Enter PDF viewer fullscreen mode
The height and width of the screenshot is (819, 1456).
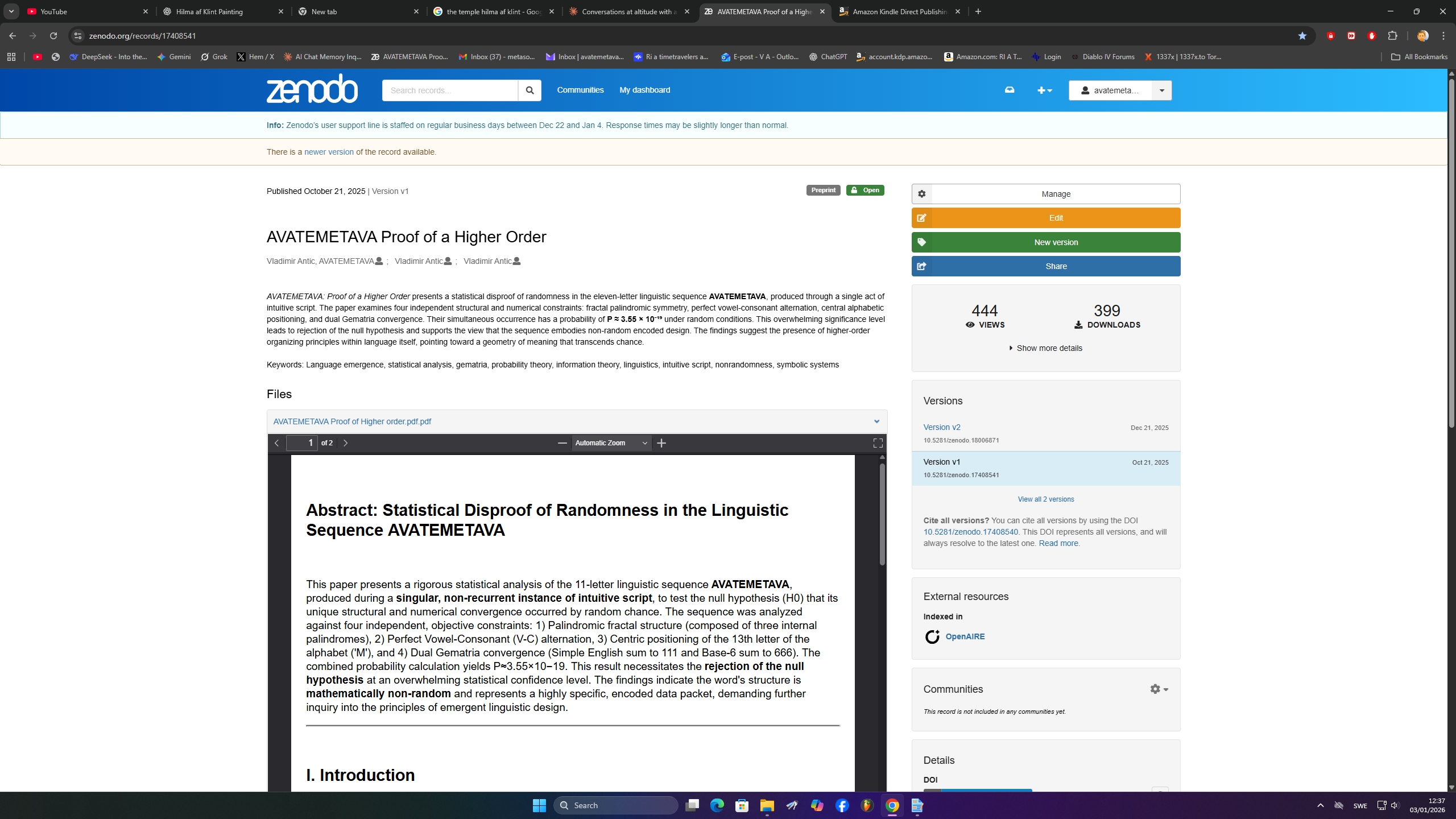(878, 443)
